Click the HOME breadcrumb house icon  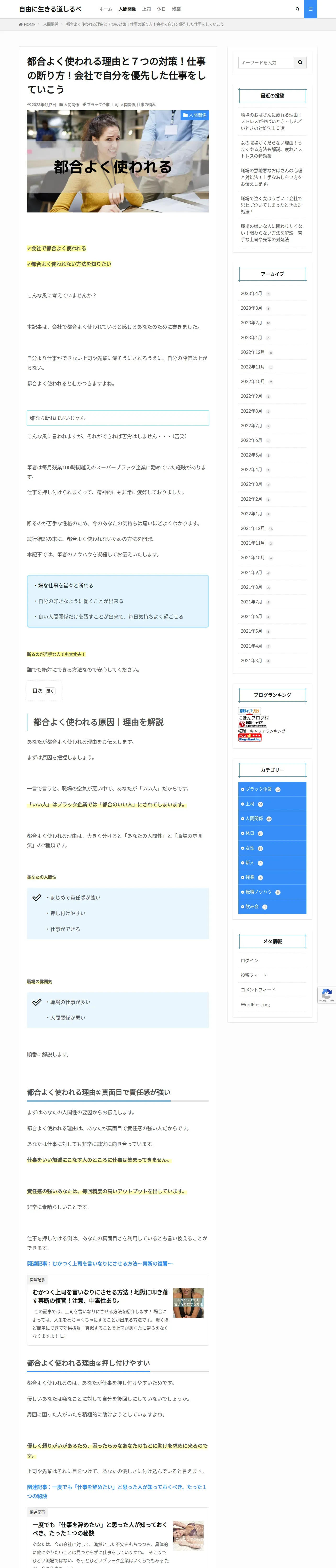coord(21,24)
